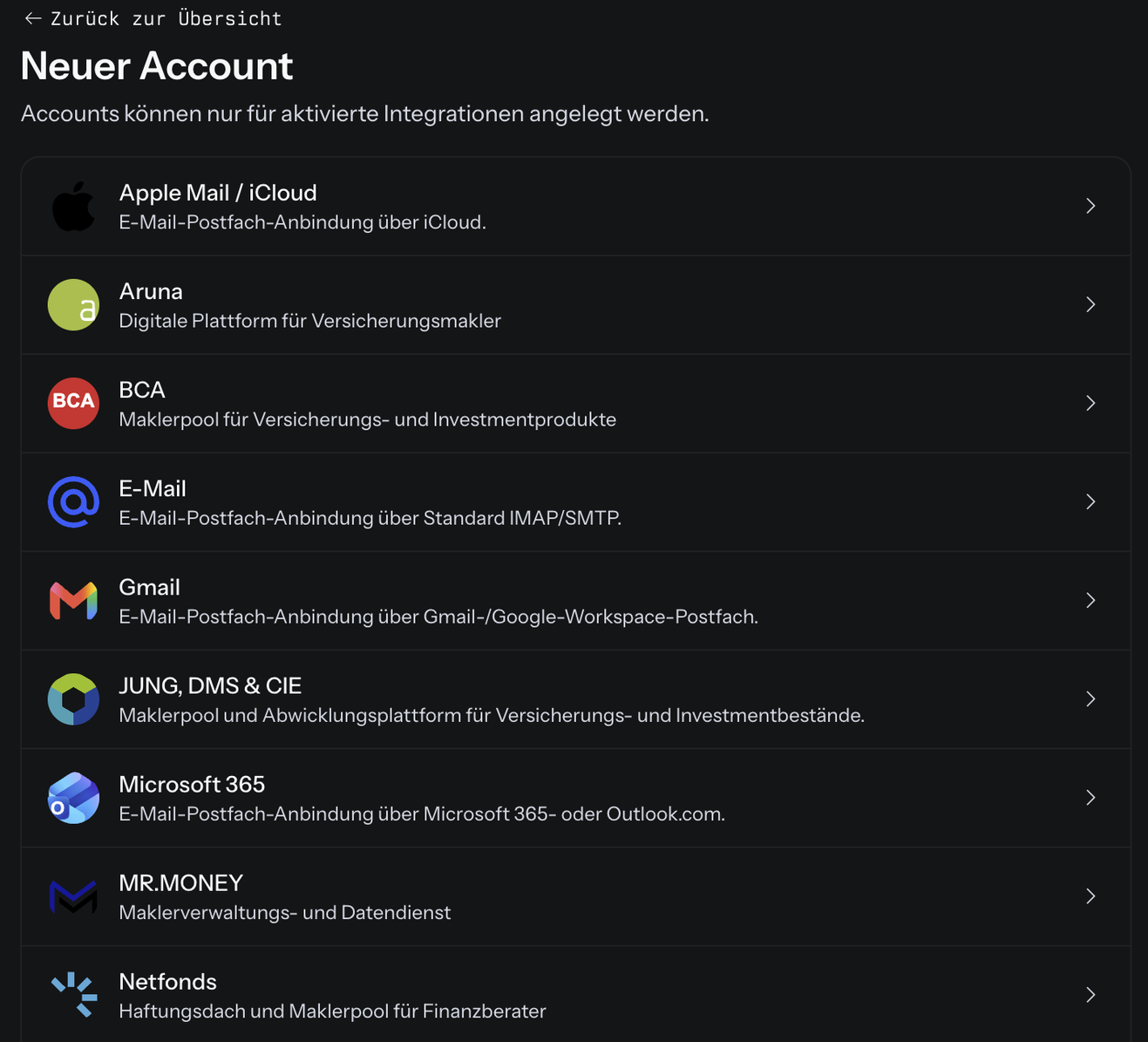
Task: Click 'Digitale Plattform für Versicherungsmakler' description
Action: [x=309, y=321]
